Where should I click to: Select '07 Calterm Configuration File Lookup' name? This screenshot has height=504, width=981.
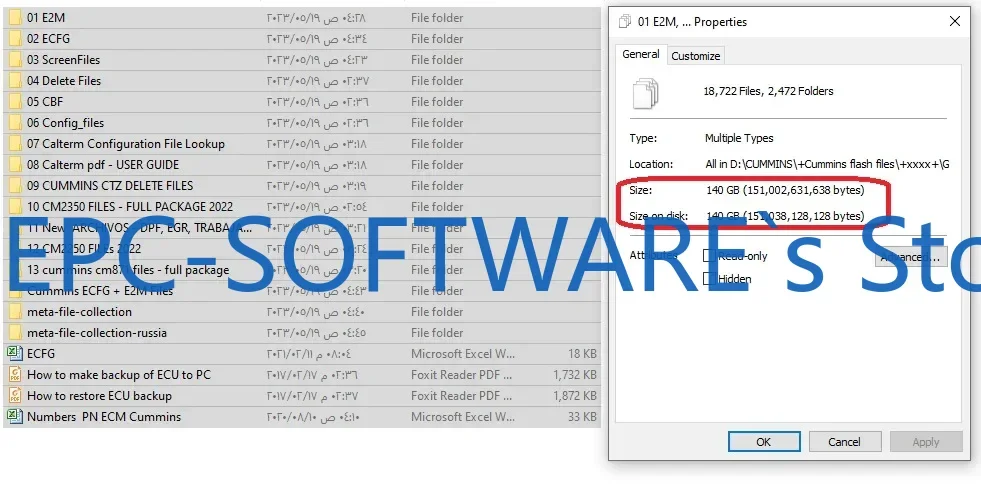126,144
